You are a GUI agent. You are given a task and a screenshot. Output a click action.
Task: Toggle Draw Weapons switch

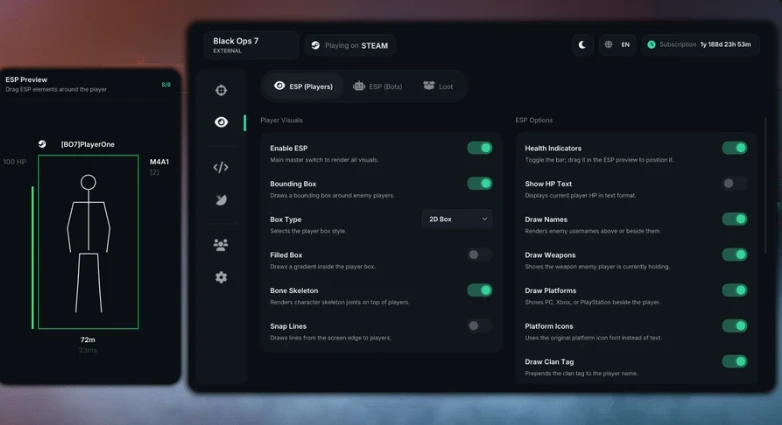click(735, 255)
